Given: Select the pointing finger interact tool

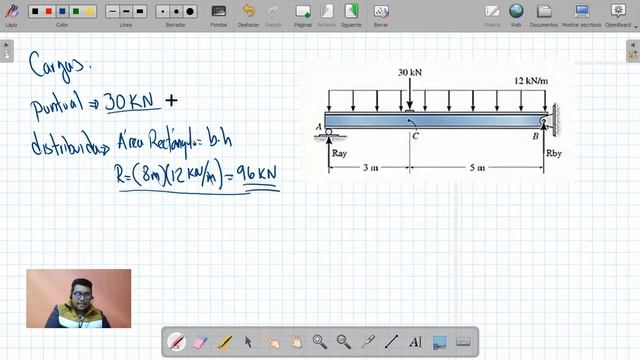Looking at the screenshot, I should (272, 342).
